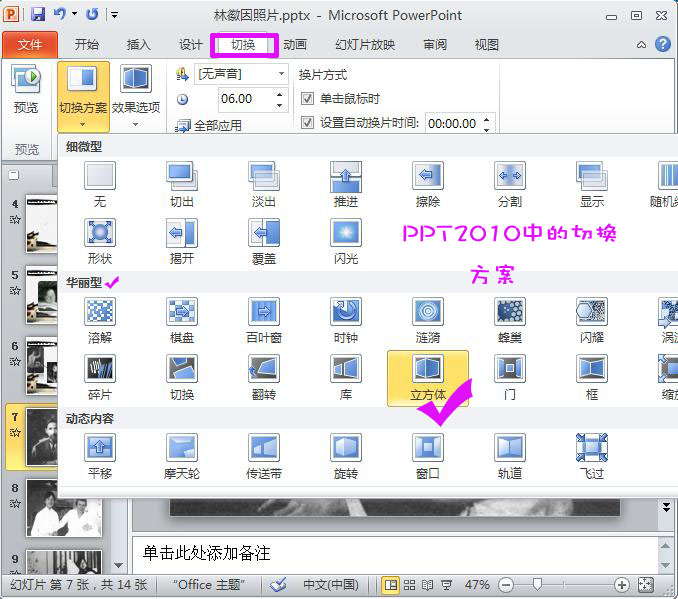The image size is (678, 599).
Task: Click the zoom out minus button
Action: click(x=506, y=585)
